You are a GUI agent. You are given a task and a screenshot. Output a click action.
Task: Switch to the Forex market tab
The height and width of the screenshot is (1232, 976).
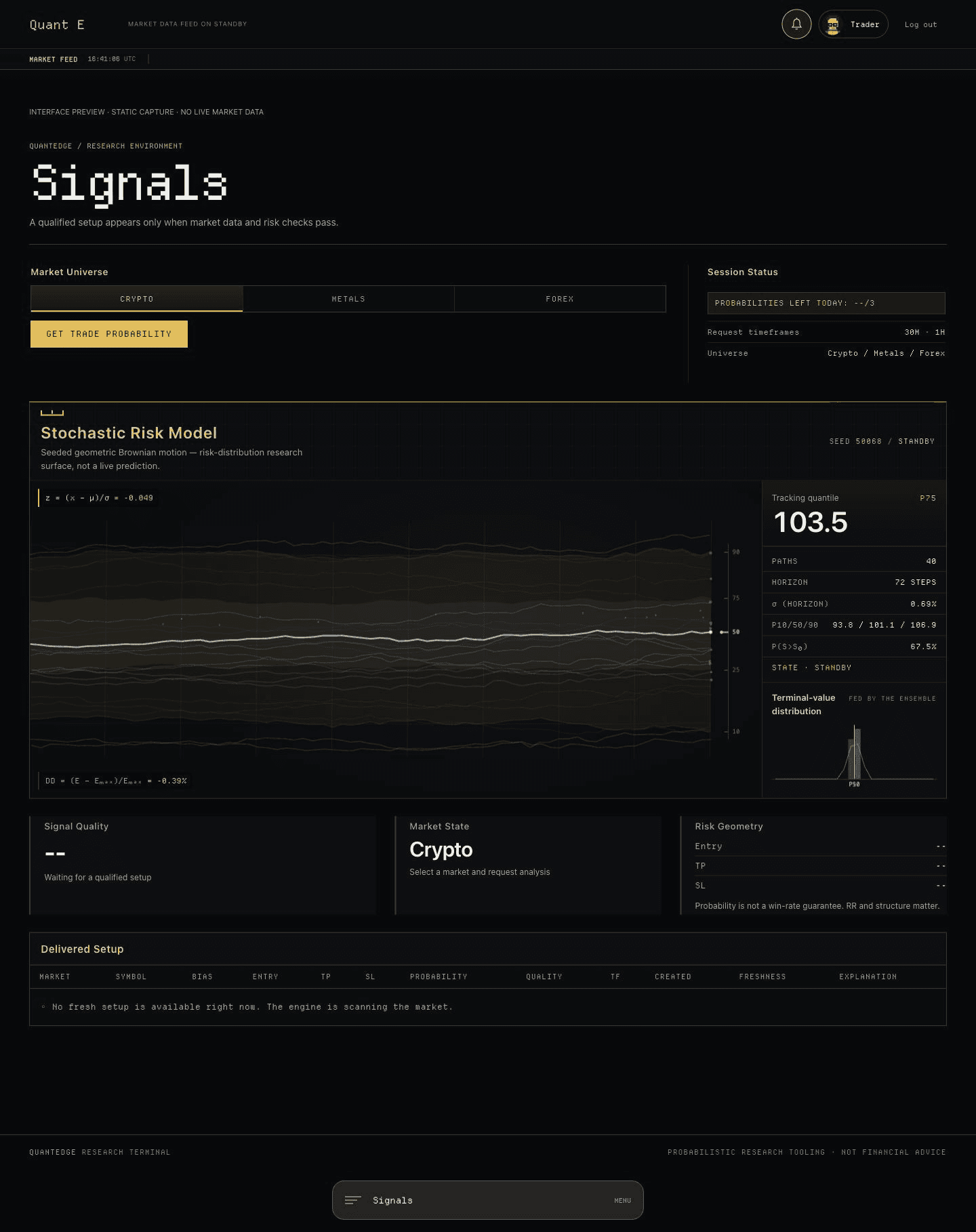(x=560, y=299)
